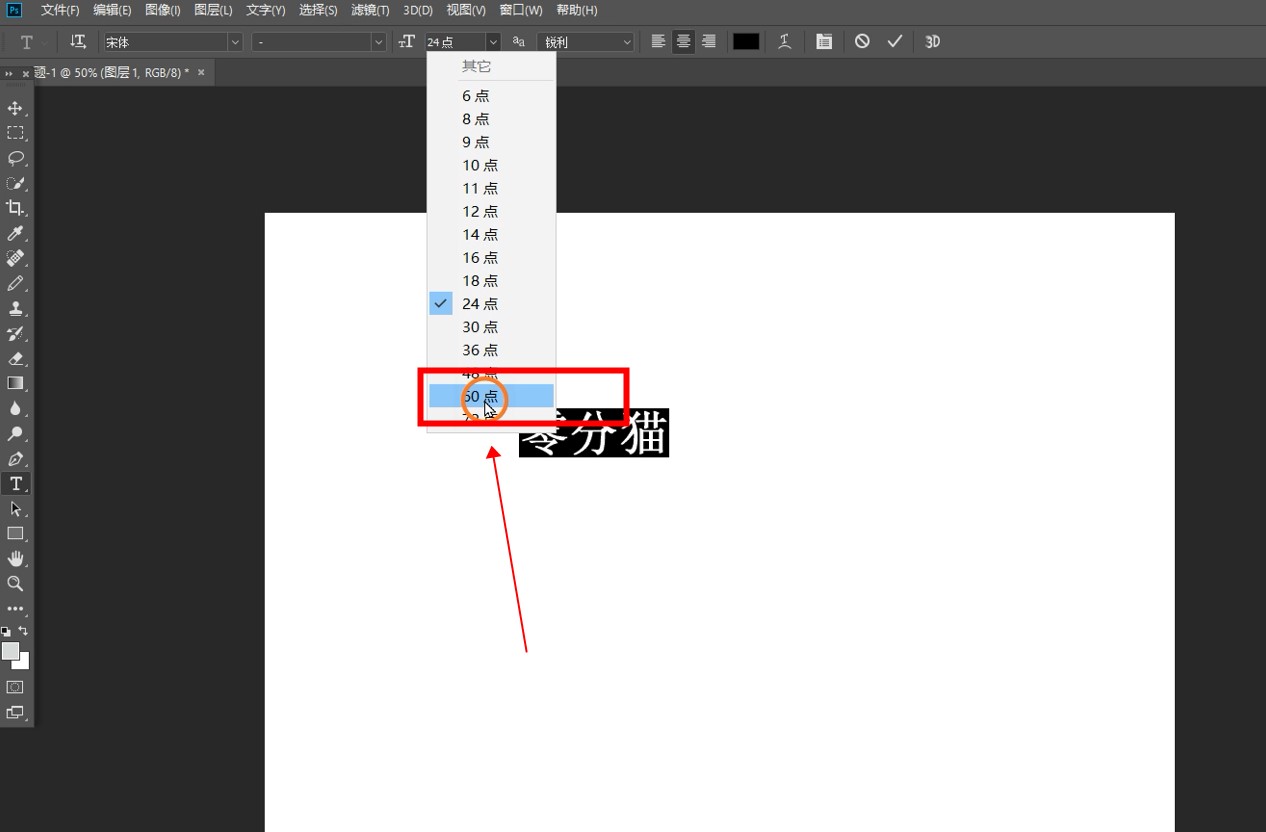Enable left align text
The height and width of the screenshot is (832, 1266).
[x=658, y=42]
